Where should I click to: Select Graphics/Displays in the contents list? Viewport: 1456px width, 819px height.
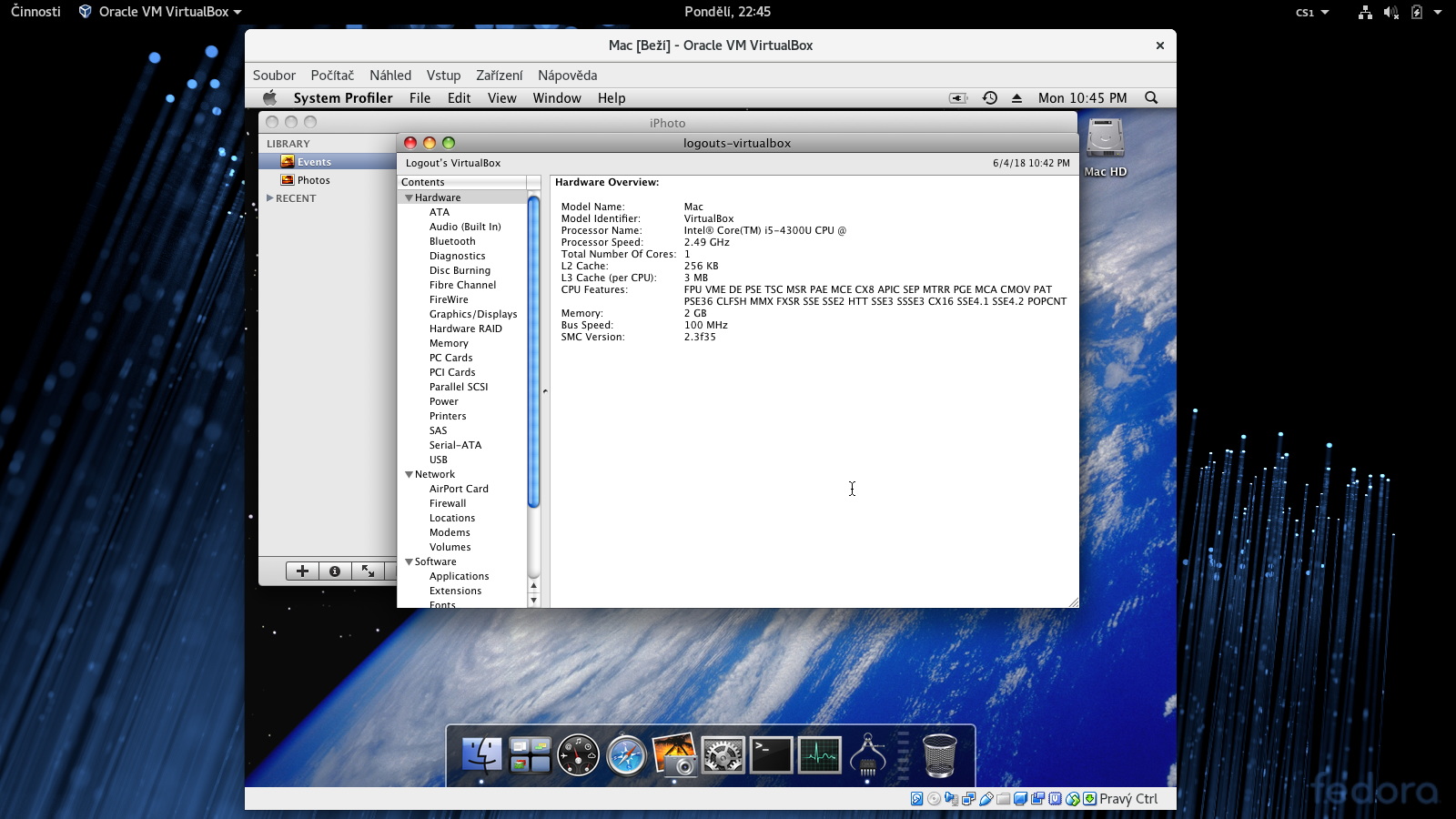pyautogui.click(x=472, y=314)
